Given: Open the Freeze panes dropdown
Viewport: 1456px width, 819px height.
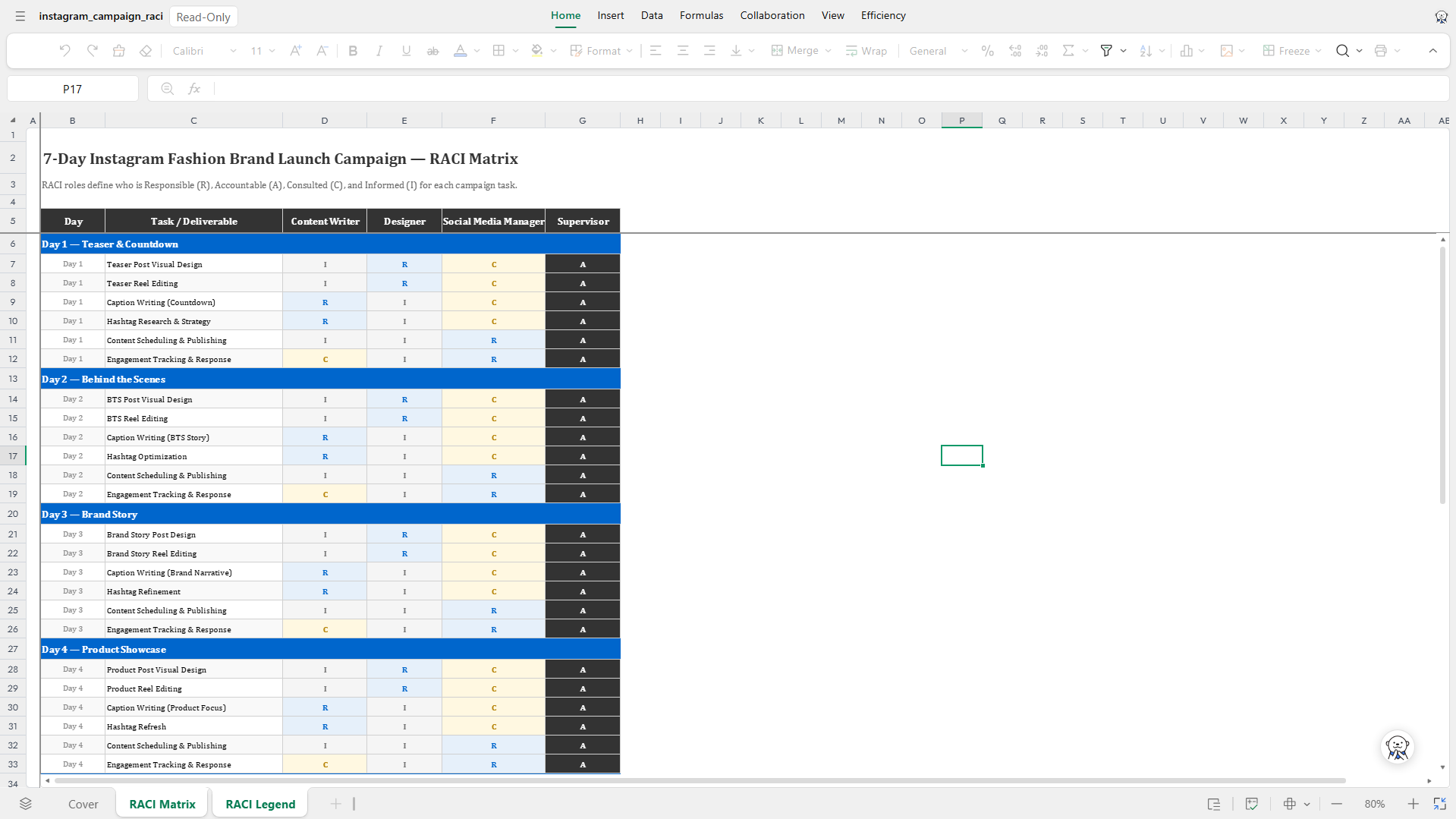Looking at the screenshot, I should point(1292,51).
